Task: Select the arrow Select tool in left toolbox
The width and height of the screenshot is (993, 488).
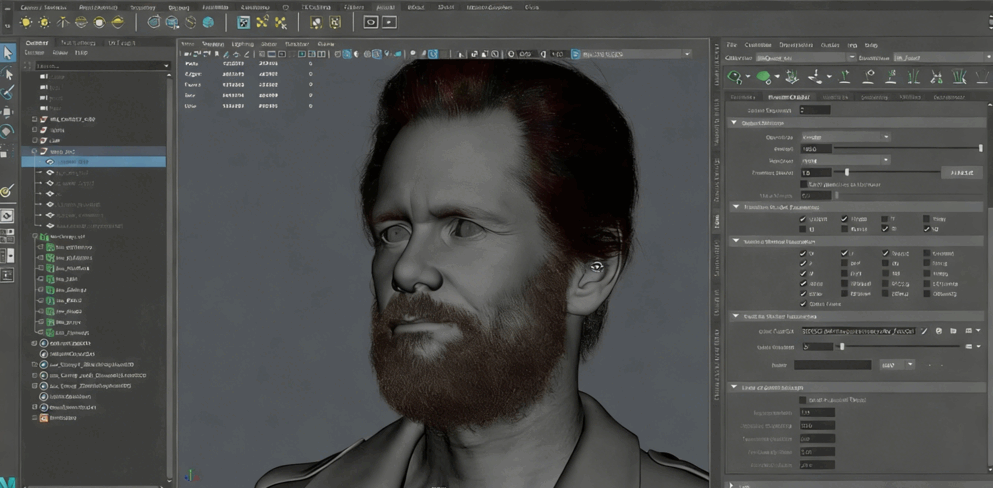Action: pos(8,53)
